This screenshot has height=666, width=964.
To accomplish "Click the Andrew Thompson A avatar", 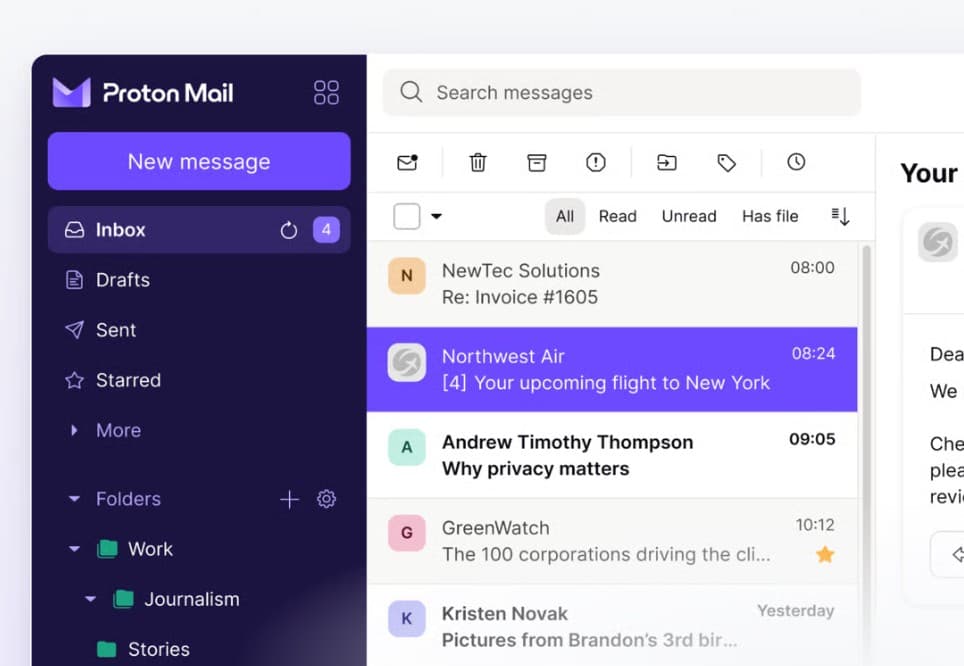I will point(406,447).
